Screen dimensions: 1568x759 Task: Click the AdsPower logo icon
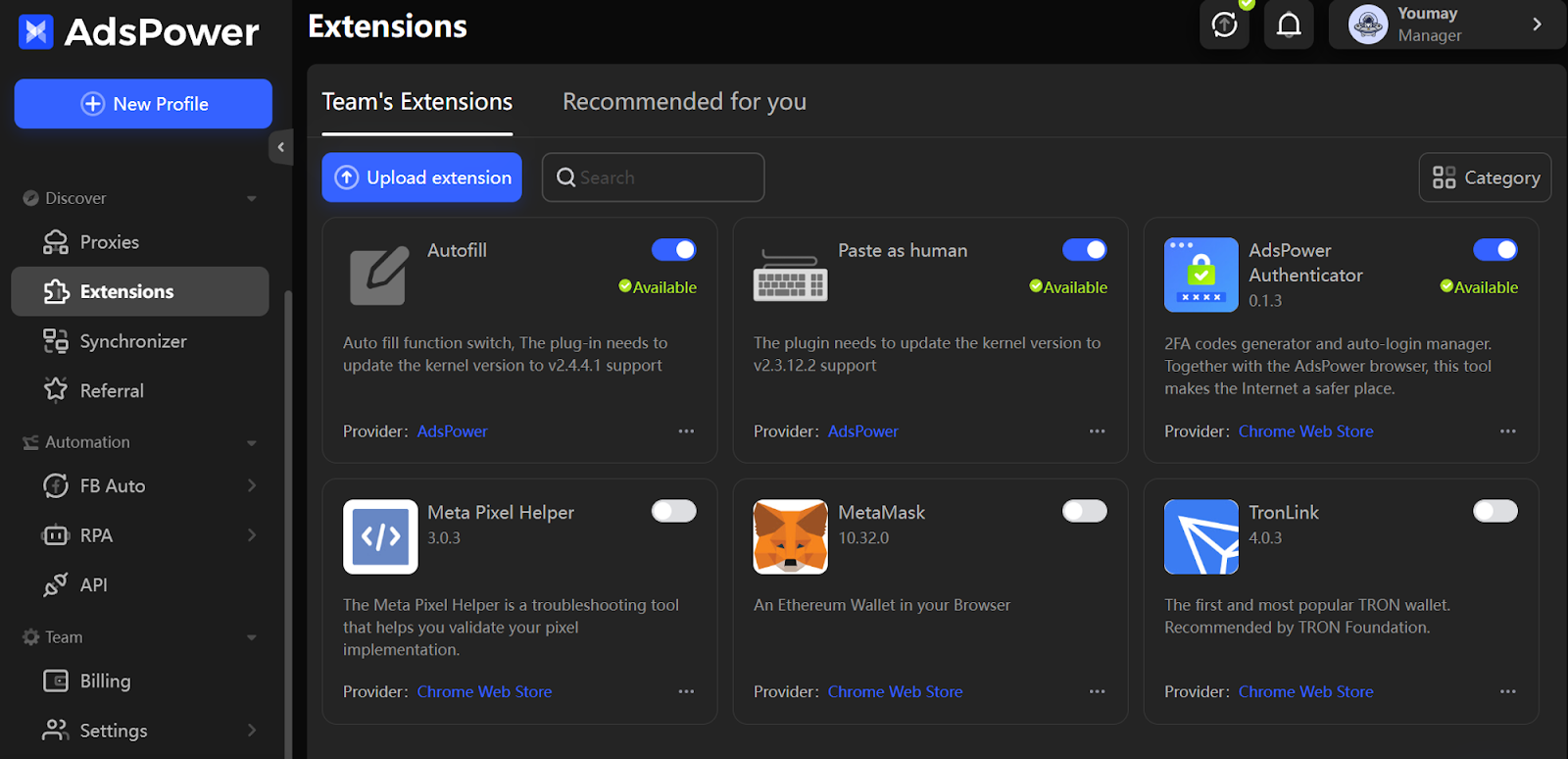36,32
